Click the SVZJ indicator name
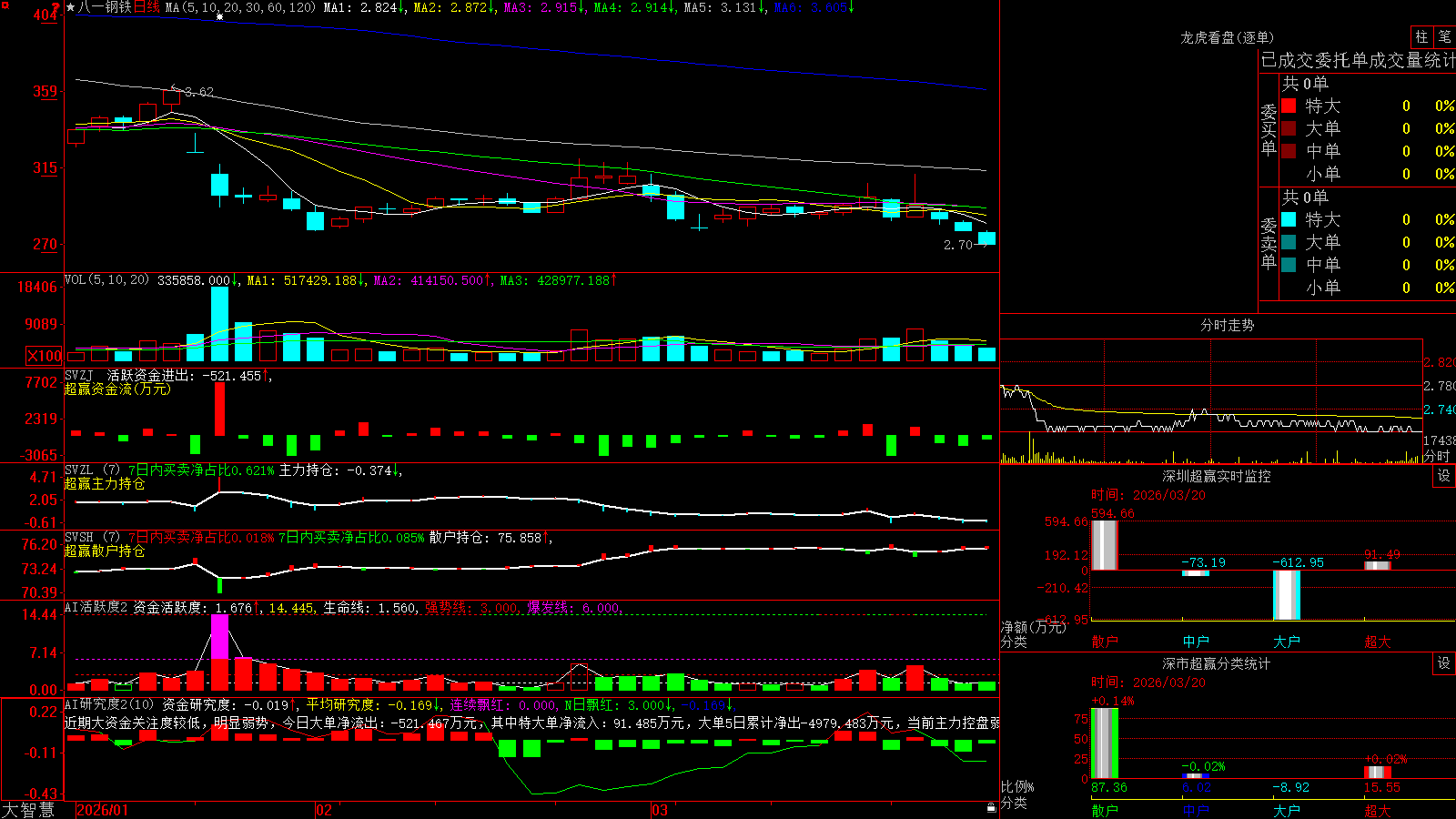Screen dimensions: 1456x819 point(79,375)
